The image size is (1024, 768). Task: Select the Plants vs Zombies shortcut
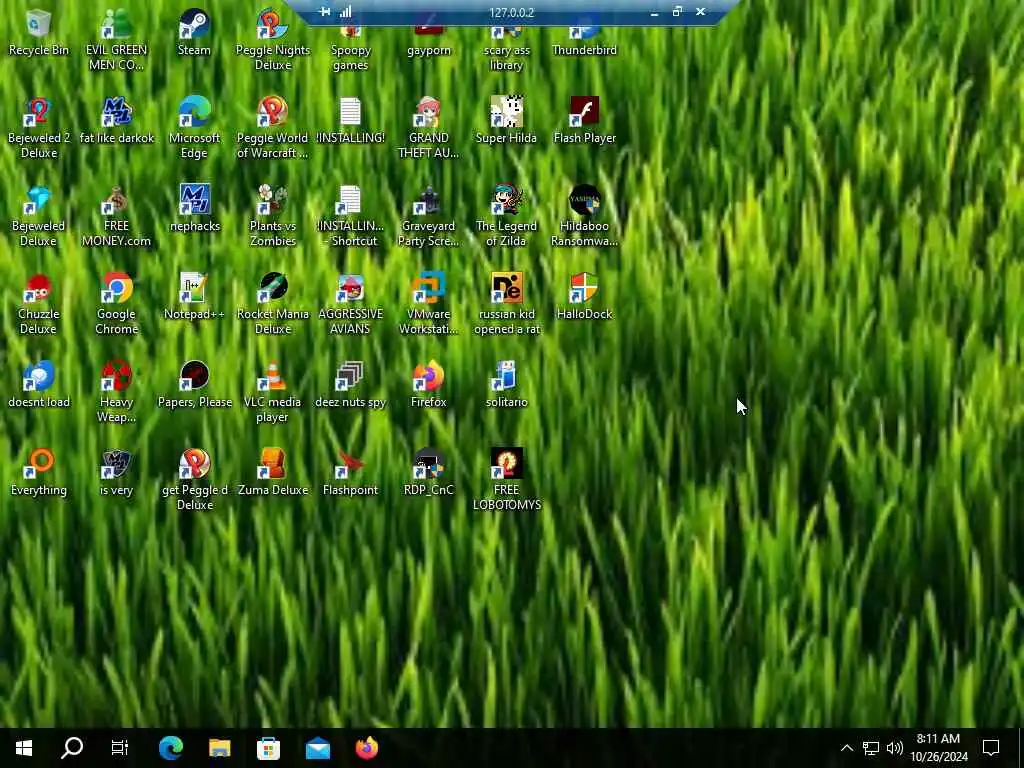(x=272, y=216)
